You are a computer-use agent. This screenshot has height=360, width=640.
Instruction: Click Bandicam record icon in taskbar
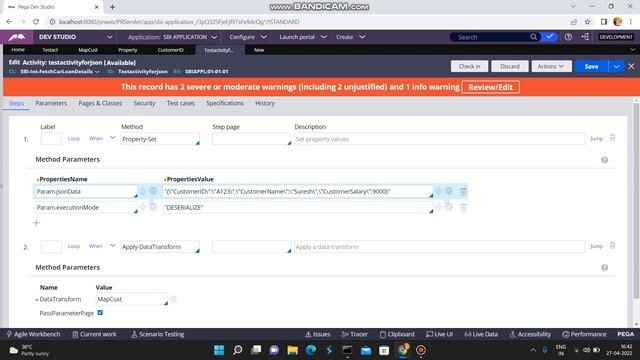pos(421,350)
